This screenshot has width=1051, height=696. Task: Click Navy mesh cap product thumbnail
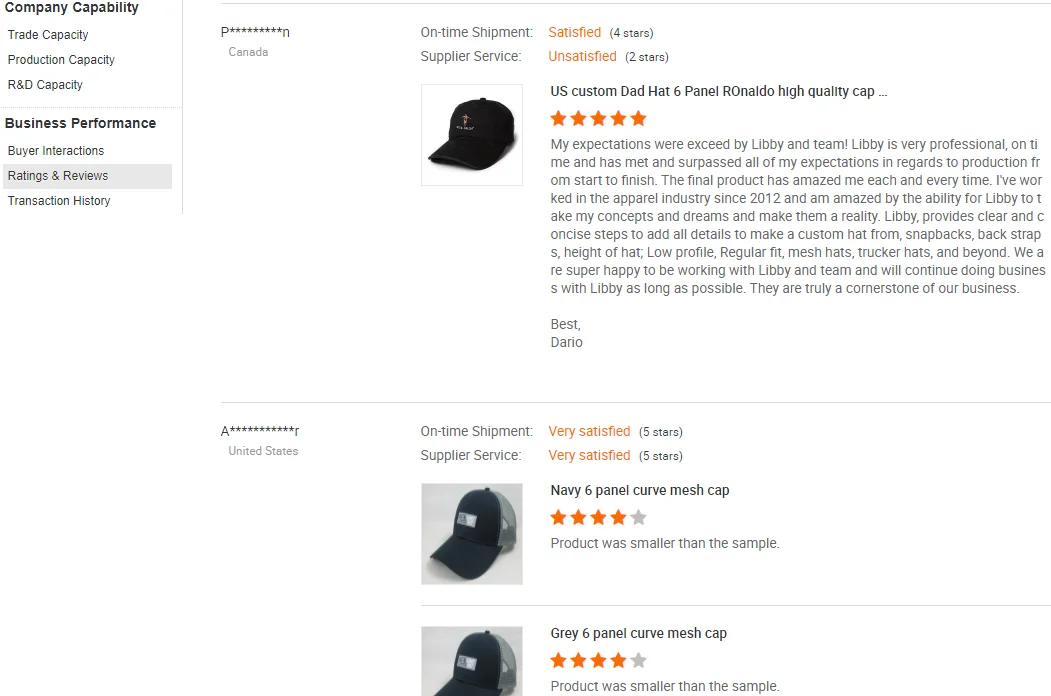pos(472,534)
